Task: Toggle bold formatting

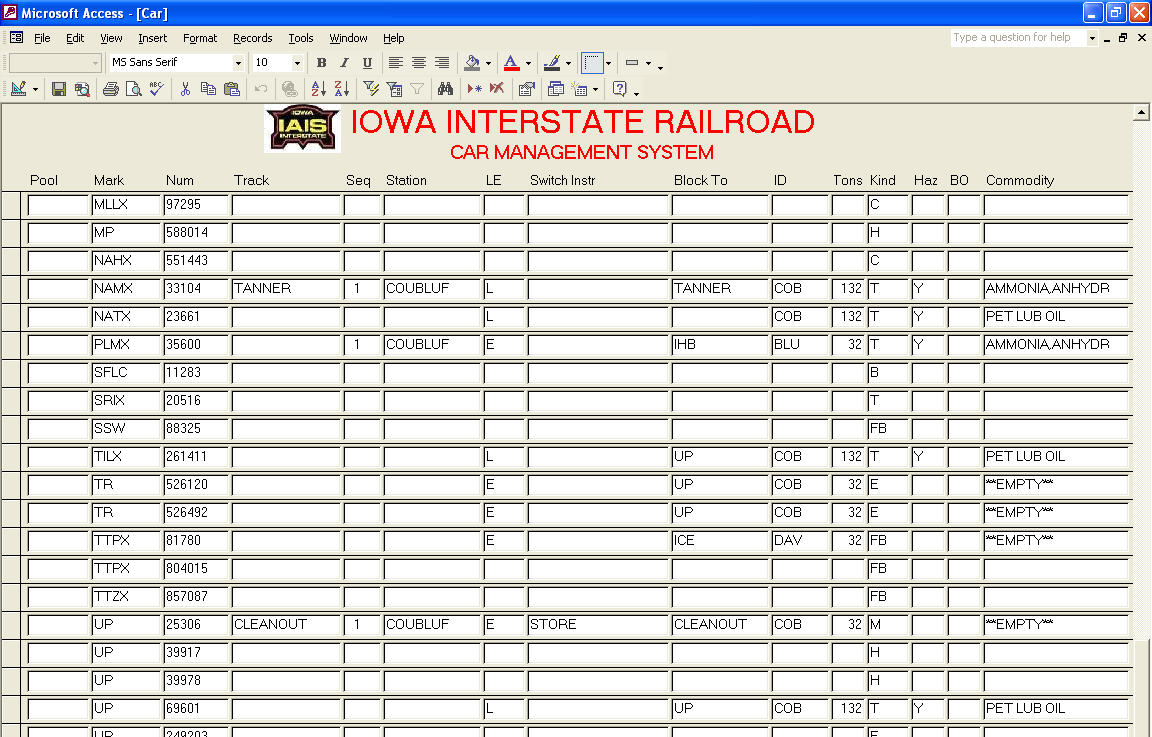Action: pyautogui.click(x=321, y=63)
